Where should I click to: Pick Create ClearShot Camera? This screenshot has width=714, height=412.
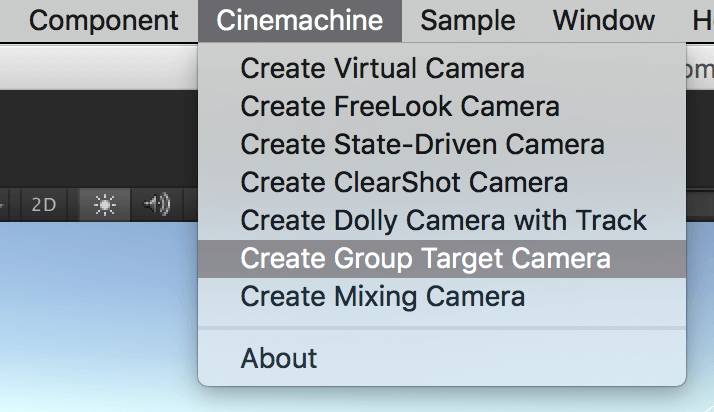click(404, 182)
